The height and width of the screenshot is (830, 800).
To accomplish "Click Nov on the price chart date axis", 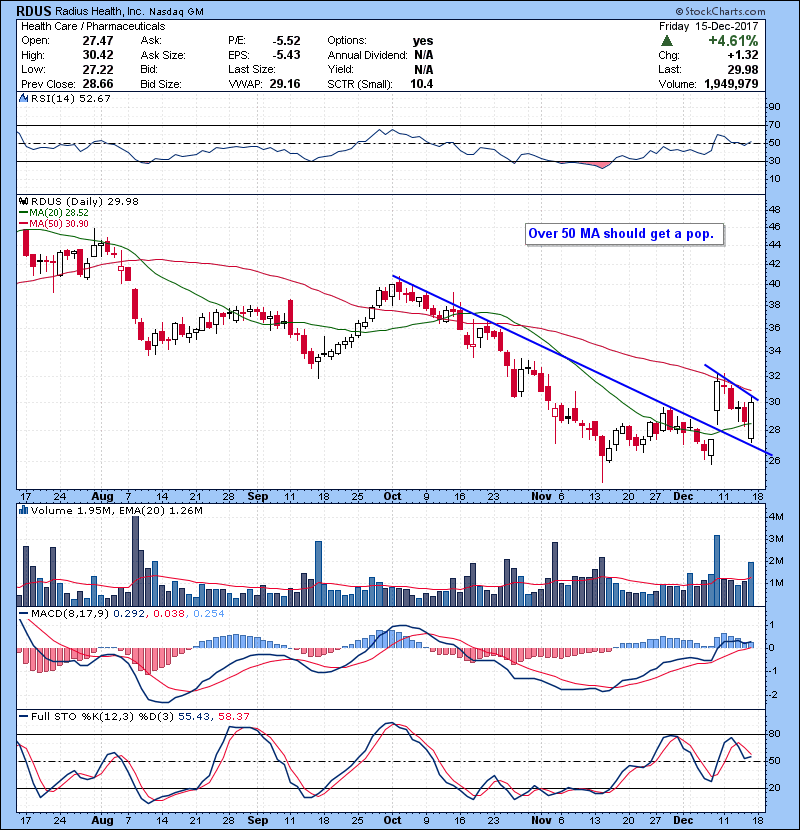I will (x=541, y=496).
